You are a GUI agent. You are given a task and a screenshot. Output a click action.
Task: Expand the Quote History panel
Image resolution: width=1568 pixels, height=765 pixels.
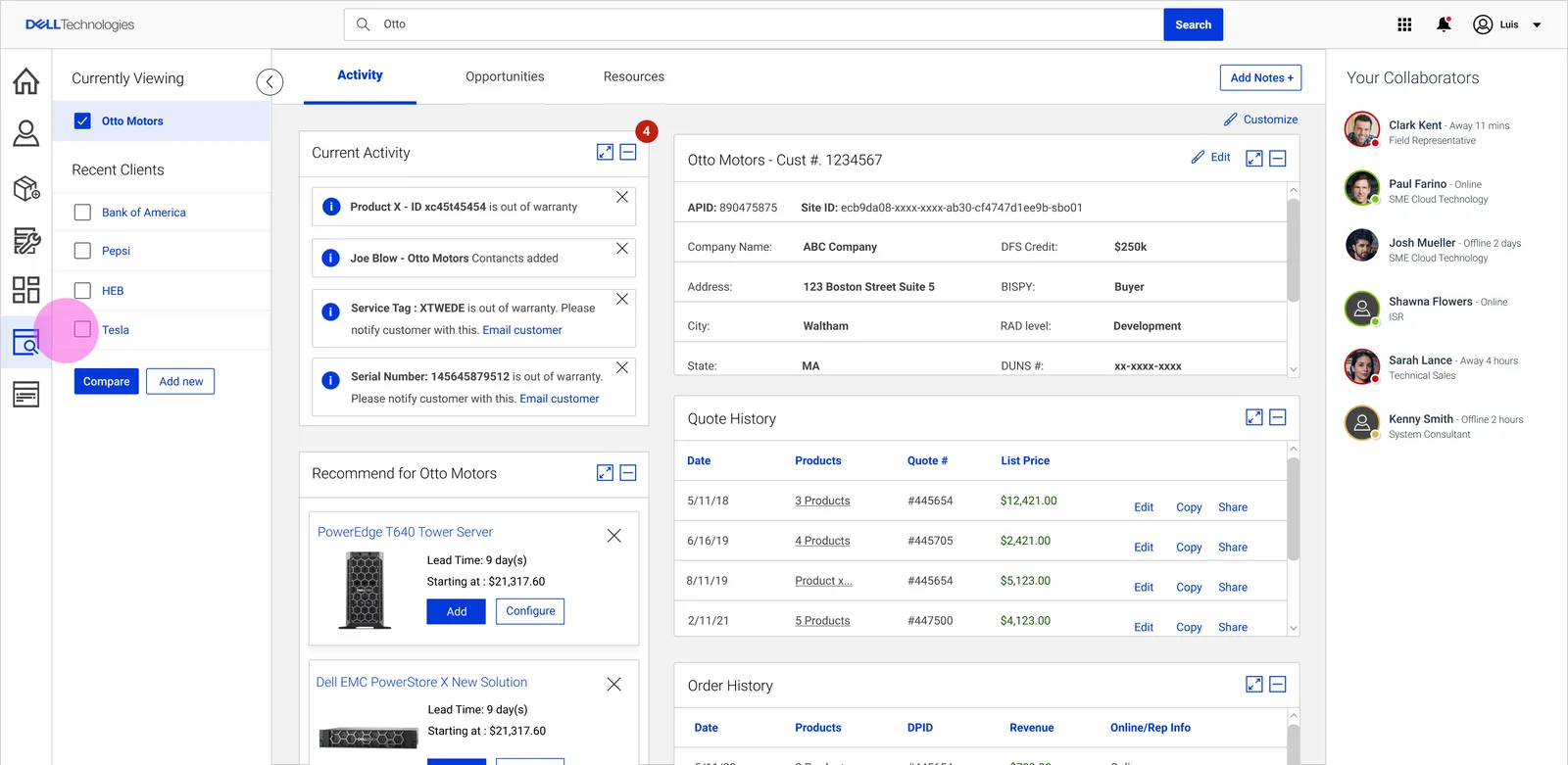pyautogui.click(x=1254, y=417)
